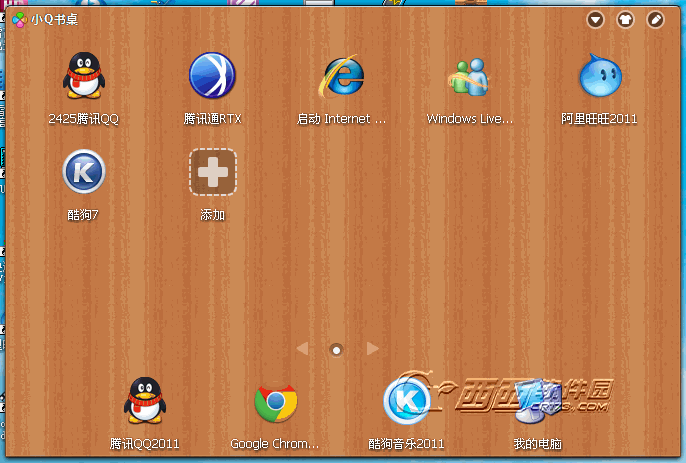Click the 腾讯通RTX text label
The height and width of the screenshot is (463, 686).
[213, 119]
